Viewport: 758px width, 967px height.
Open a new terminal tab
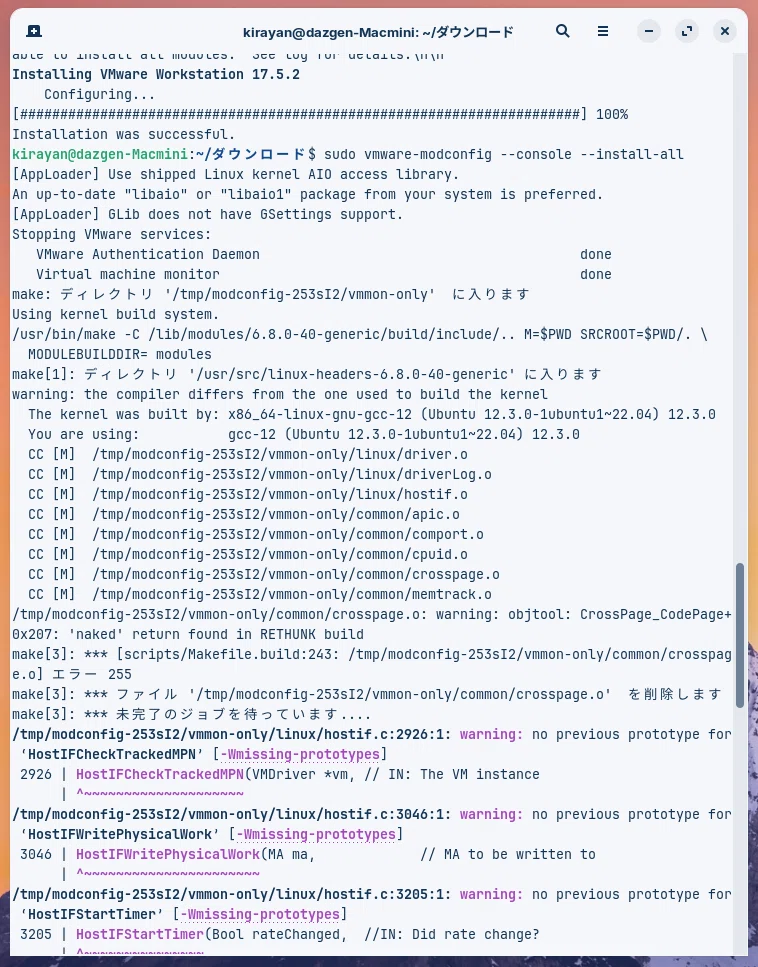click(x=34, y=31)
